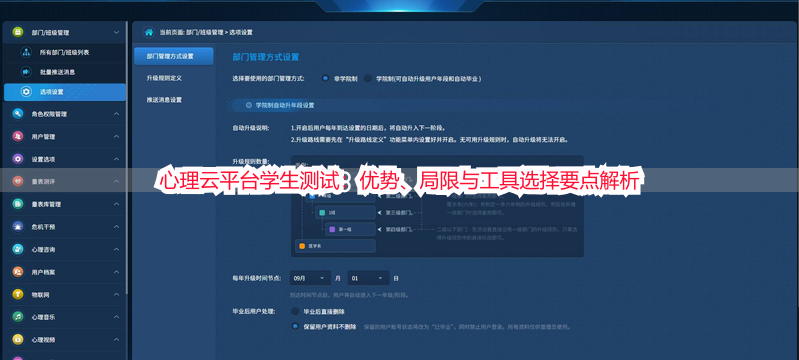Expand the 角色权限管理 chevron

116,114
